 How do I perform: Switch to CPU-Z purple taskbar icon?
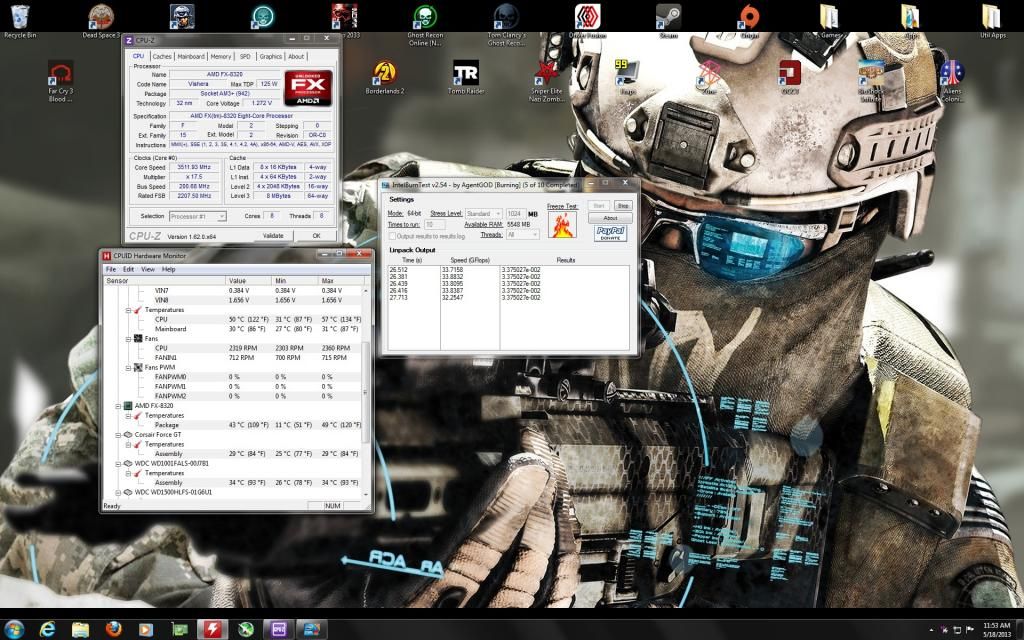tap(279, 630)
